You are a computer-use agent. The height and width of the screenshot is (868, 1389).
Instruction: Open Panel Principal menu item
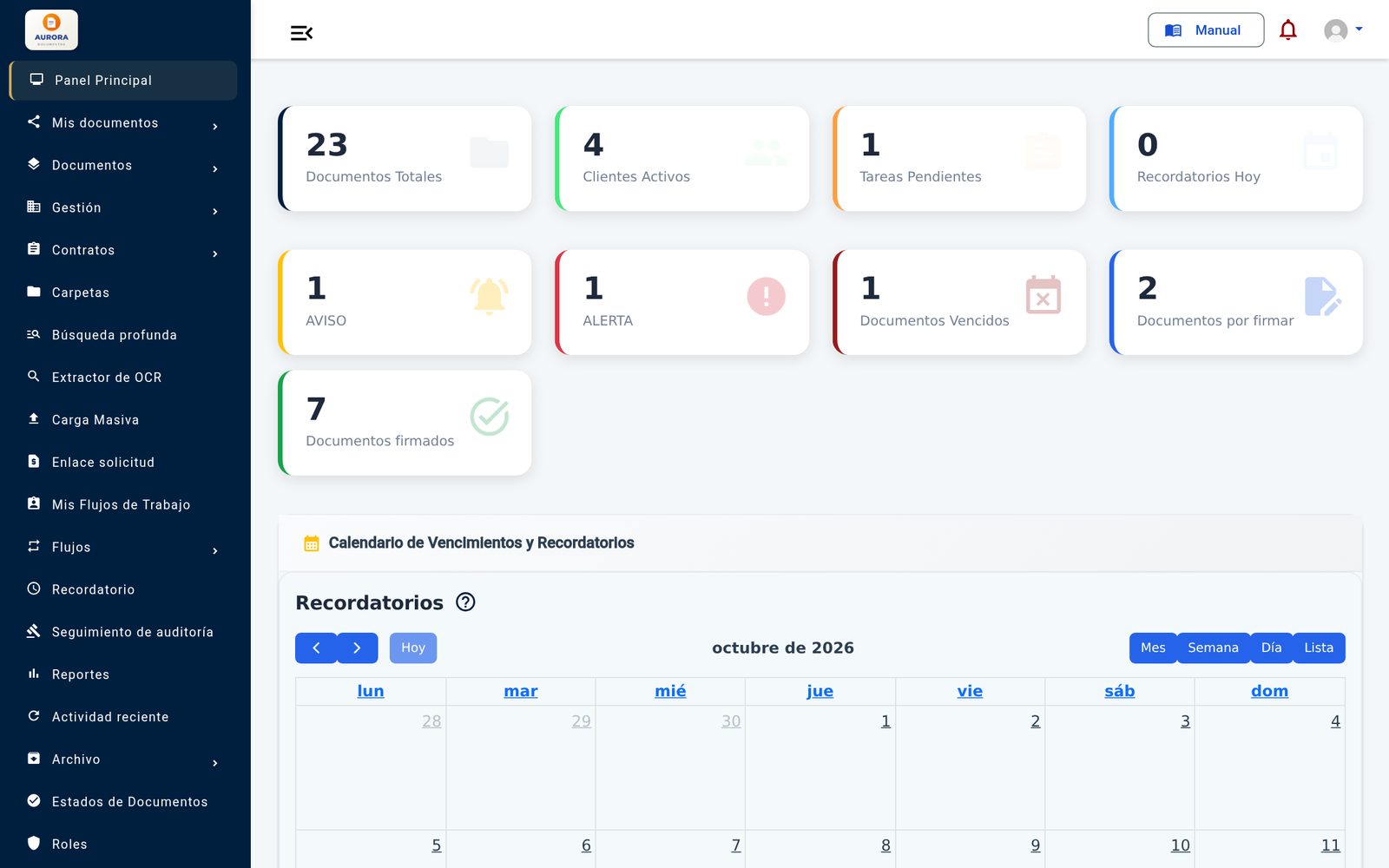122,80
